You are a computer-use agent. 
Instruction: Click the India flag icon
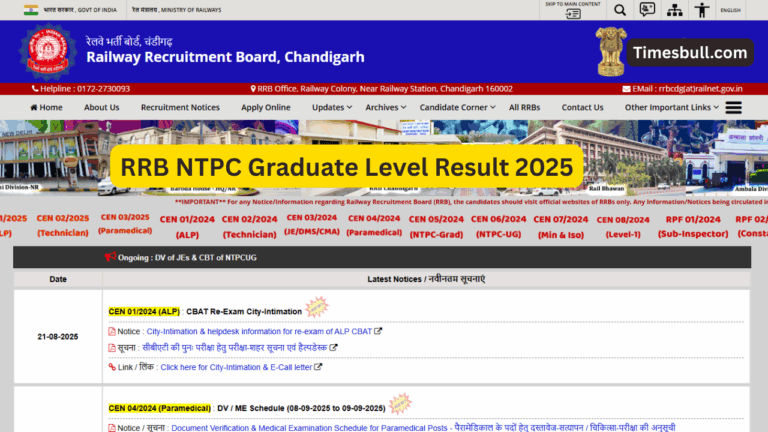click(x=30, y=10)
